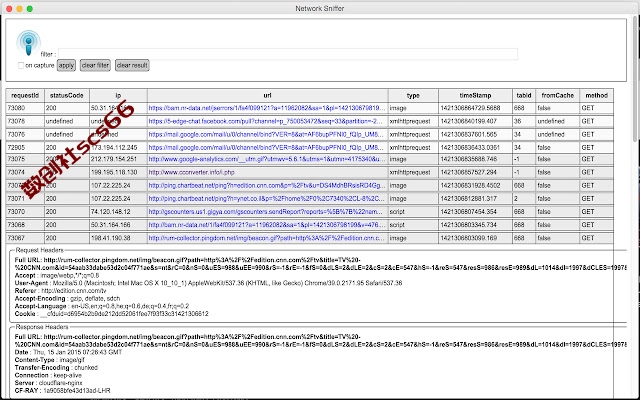Select requestId cell 73080
The height and width of the screenshot is (400, 640).
click(25, 108)
